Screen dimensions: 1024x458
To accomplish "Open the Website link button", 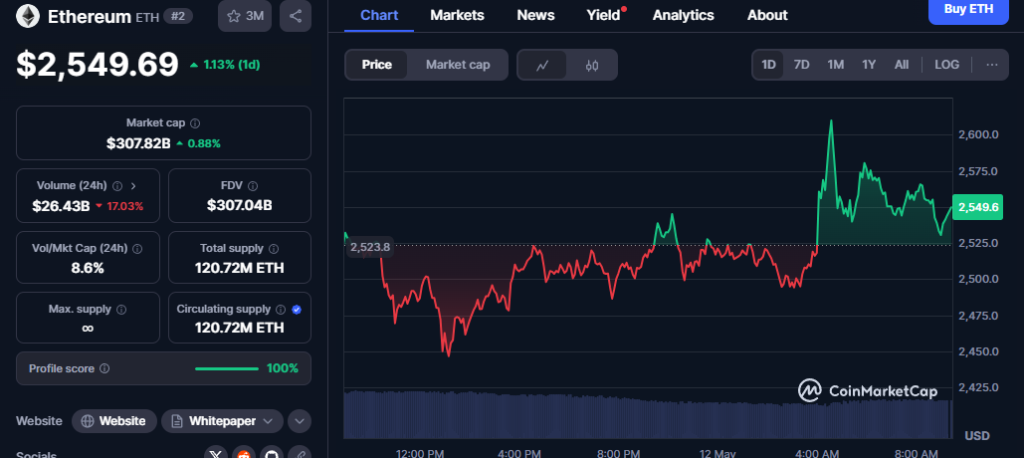I will point(114,421).
